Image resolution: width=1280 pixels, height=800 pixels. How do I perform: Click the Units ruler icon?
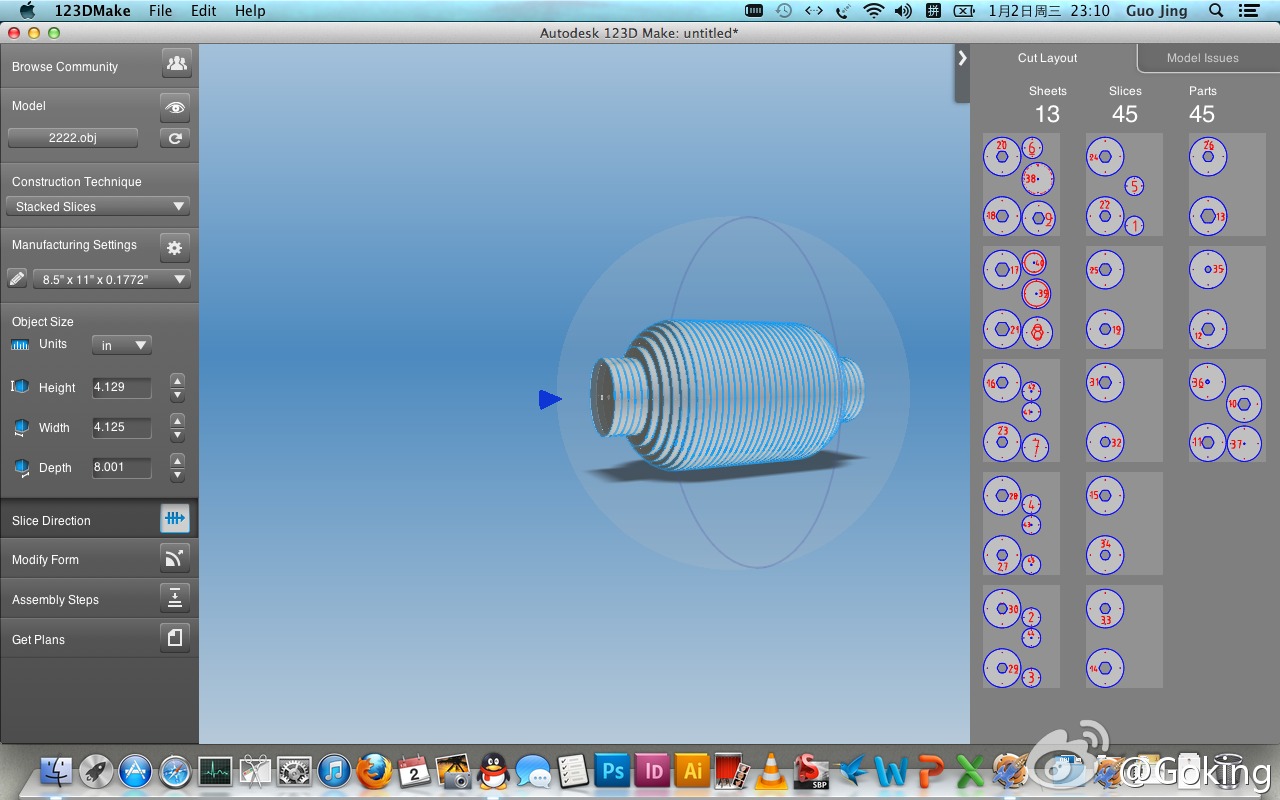pyautogui.click(x=20, y=344)
